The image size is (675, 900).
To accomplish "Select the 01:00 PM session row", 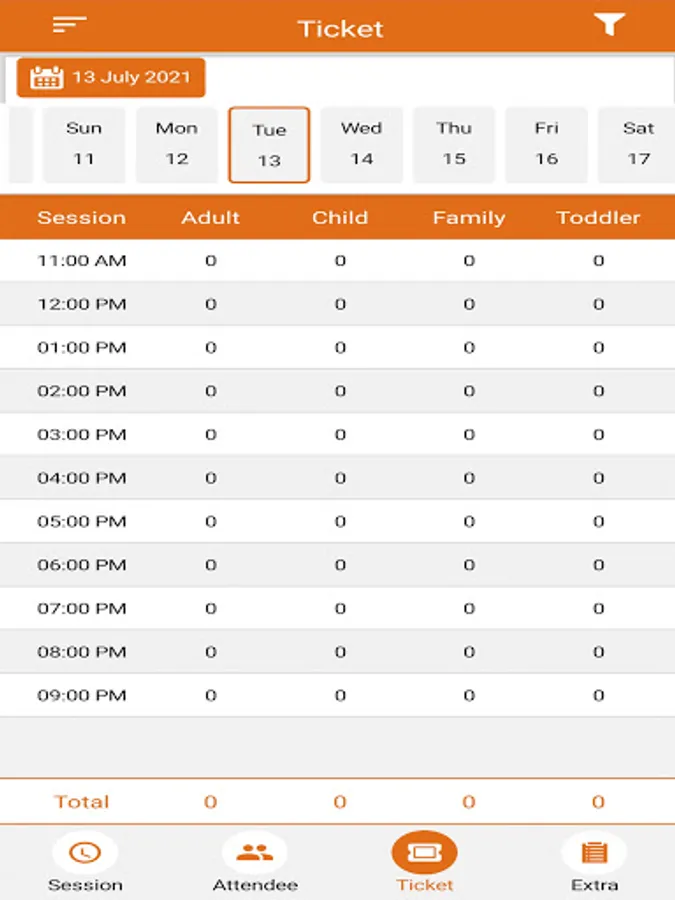I will (338, 347).
